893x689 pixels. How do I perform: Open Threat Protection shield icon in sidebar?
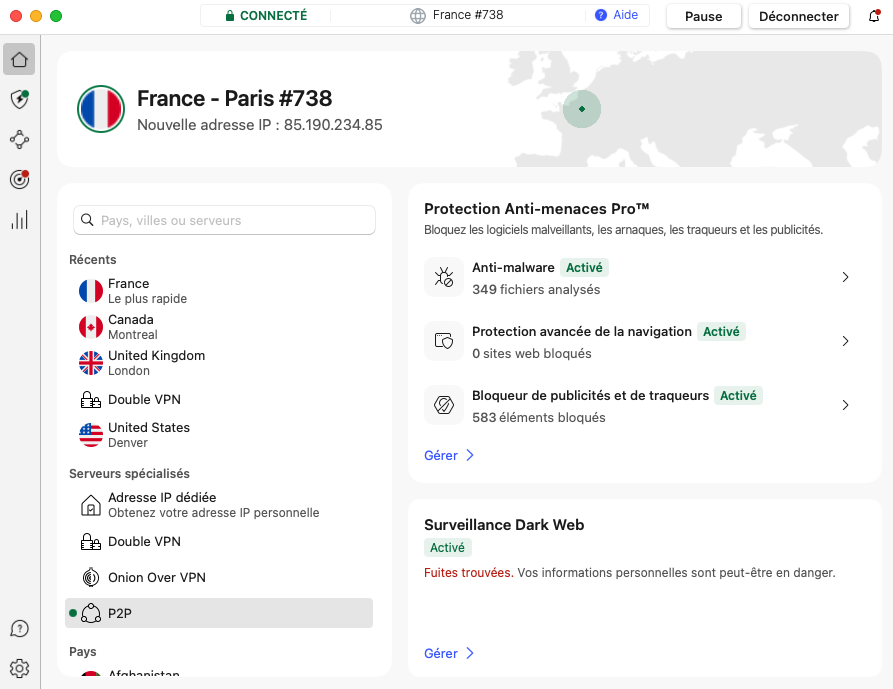pos(19,99)
